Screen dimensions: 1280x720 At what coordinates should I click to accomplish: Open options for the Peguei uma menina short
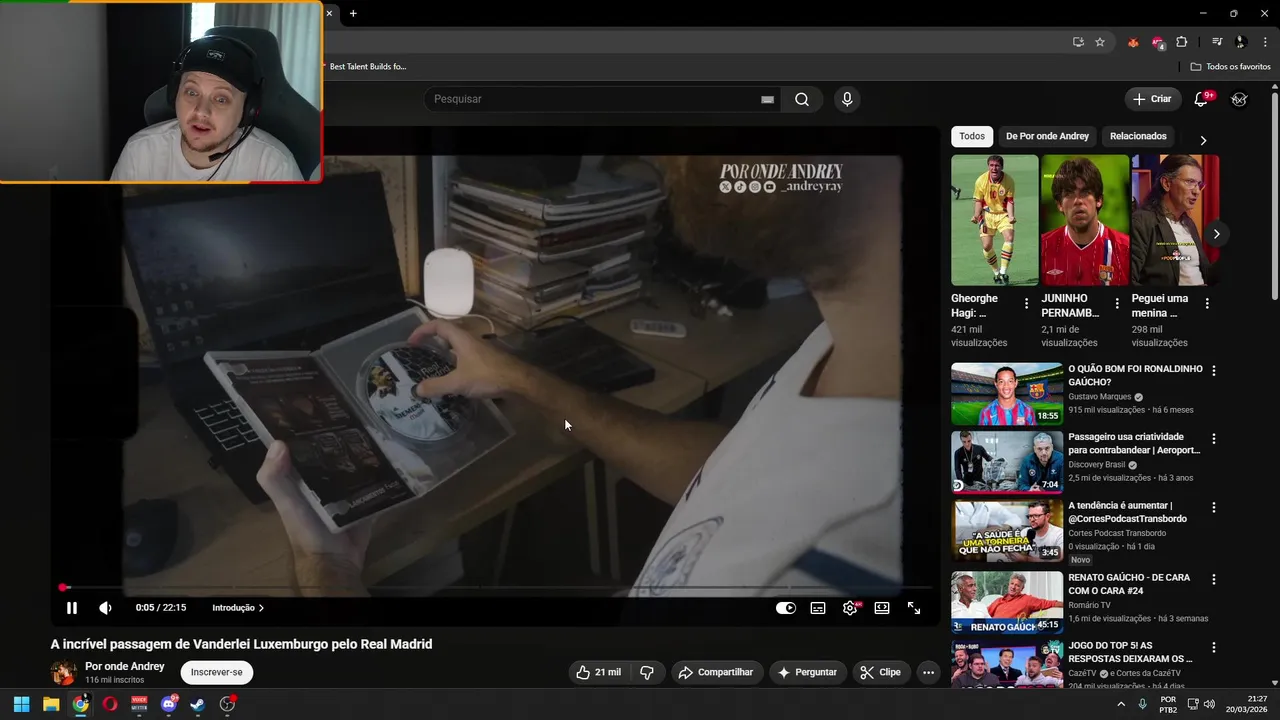point(1207,303)
